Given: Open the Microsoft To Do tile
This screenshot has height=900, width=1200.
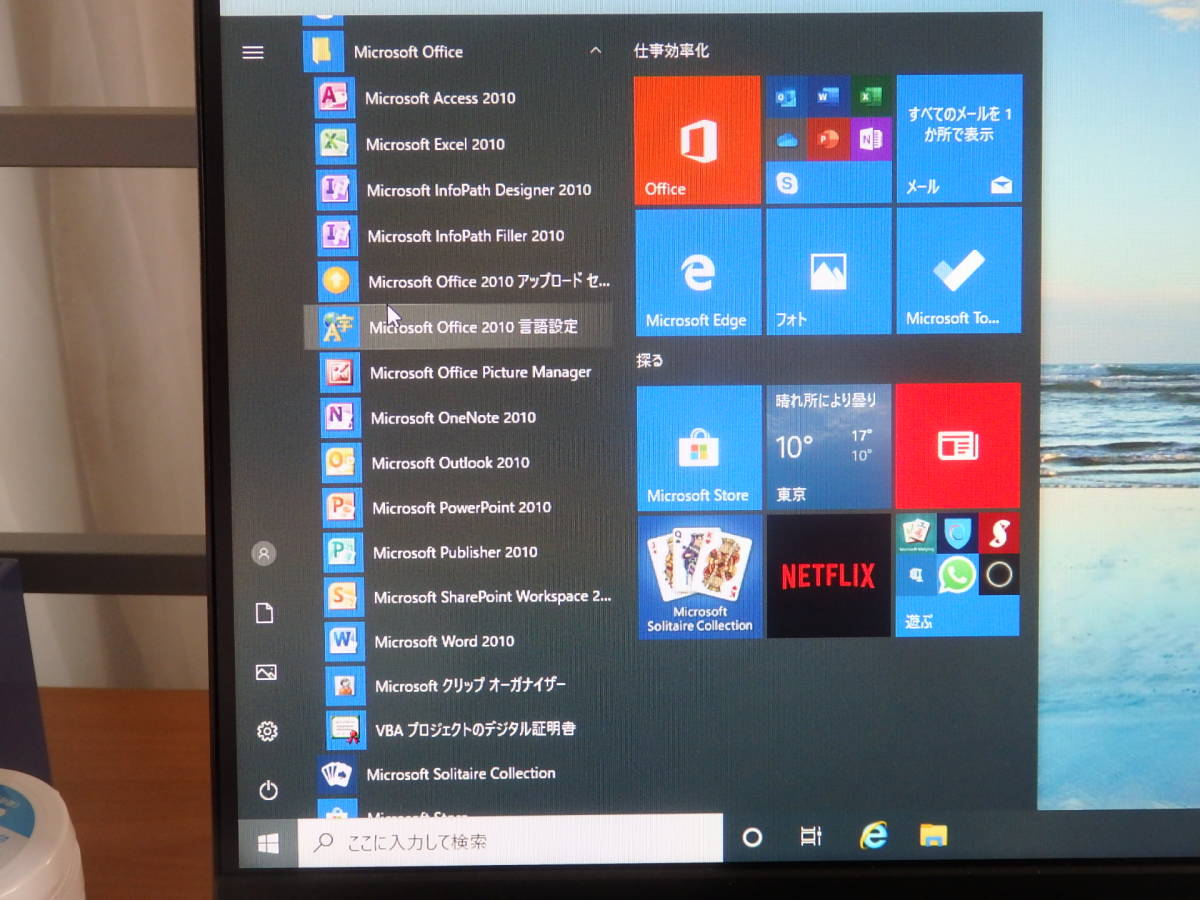Looking at the screenshot, I should [x=959, y=270].
